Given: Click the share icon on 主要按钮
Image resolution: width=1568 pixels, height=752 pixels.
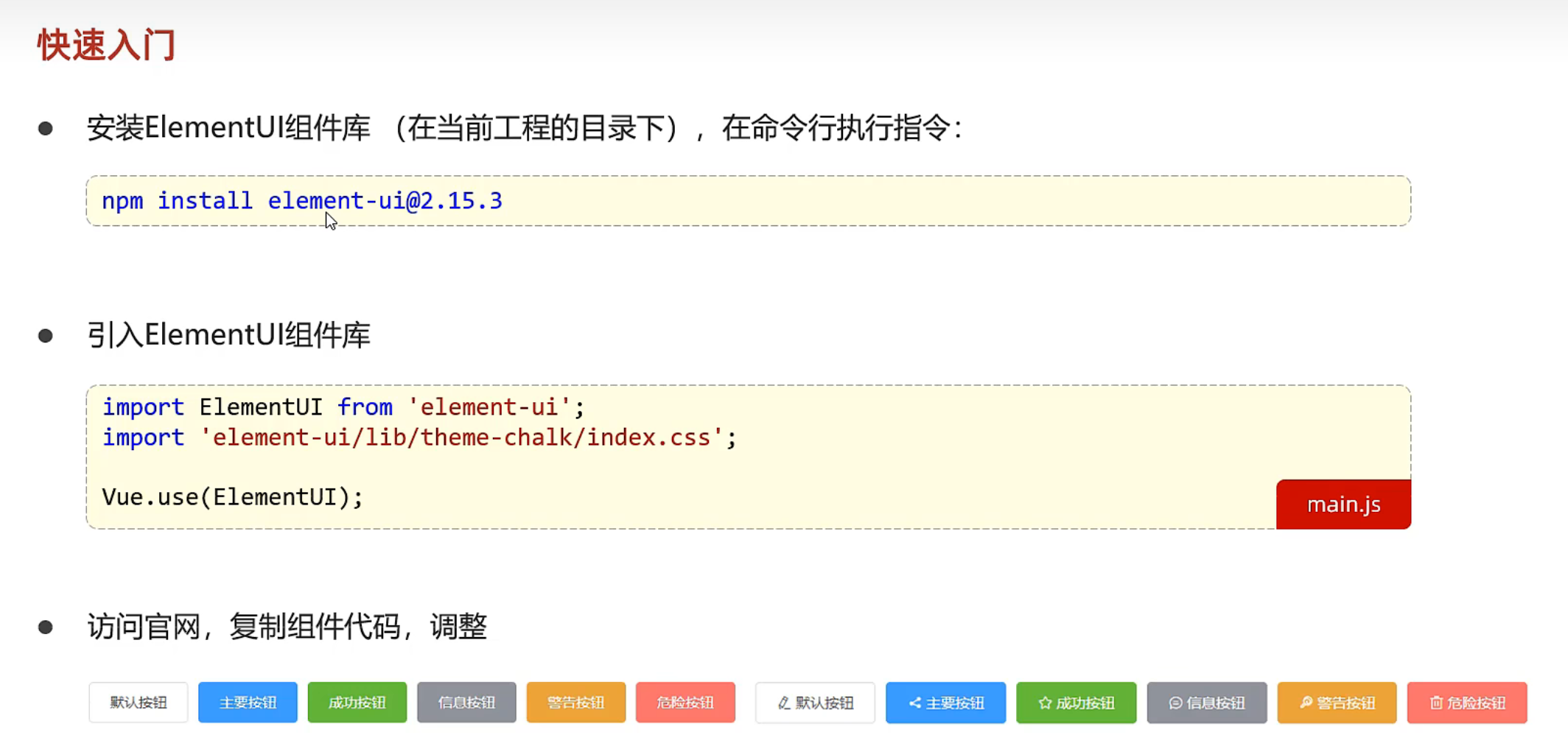Looking at the screenshot, I should pos(914,703).
